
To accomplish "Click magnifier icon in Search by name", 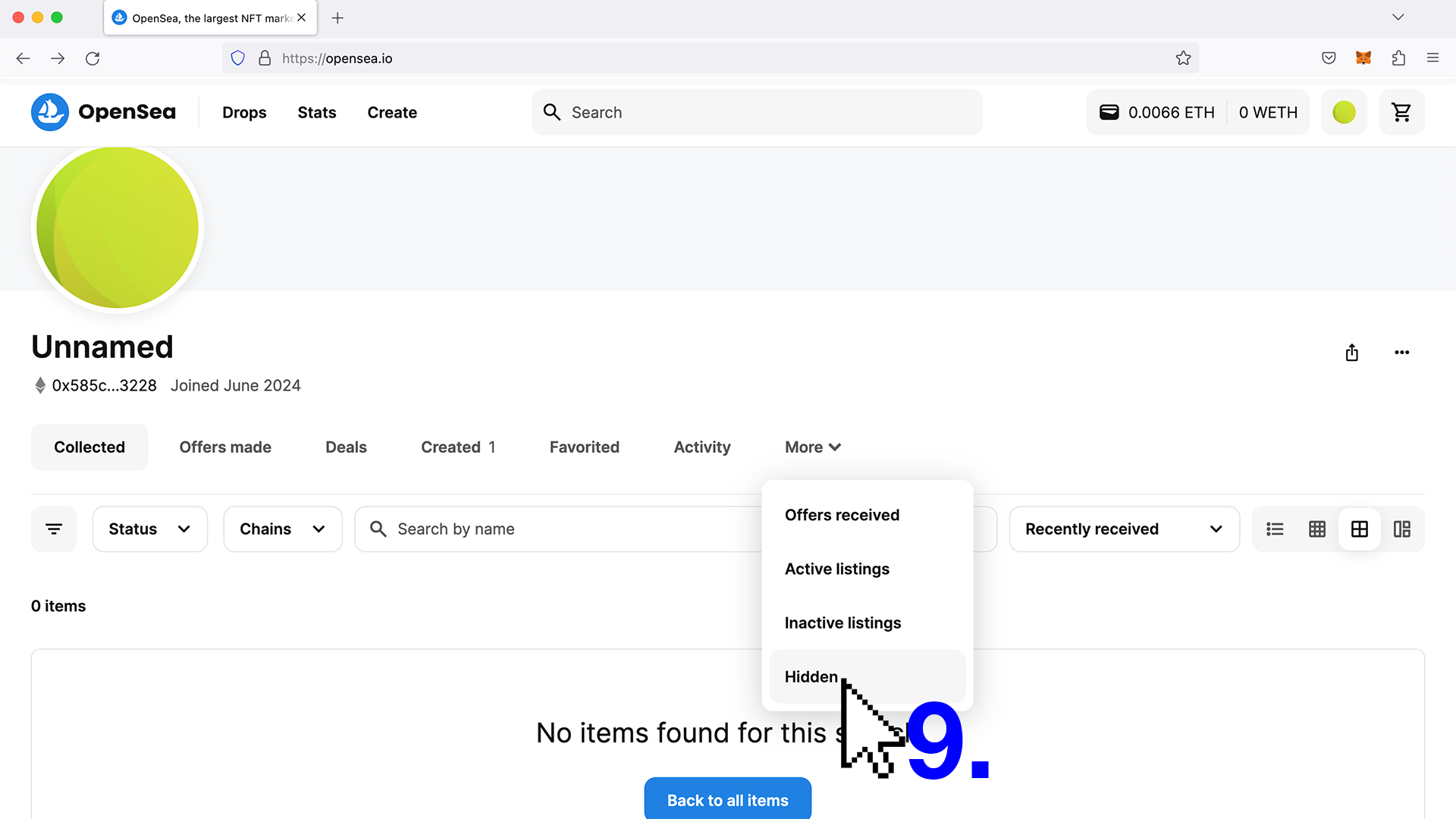I will pyautogui.click(x=378, y=529).
